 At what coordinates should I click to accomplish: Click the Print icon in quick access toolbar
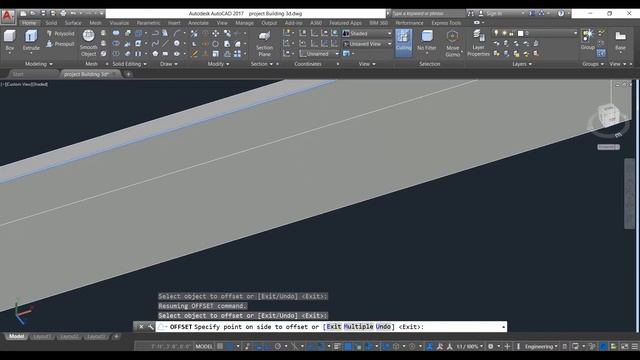pos(63,13)
